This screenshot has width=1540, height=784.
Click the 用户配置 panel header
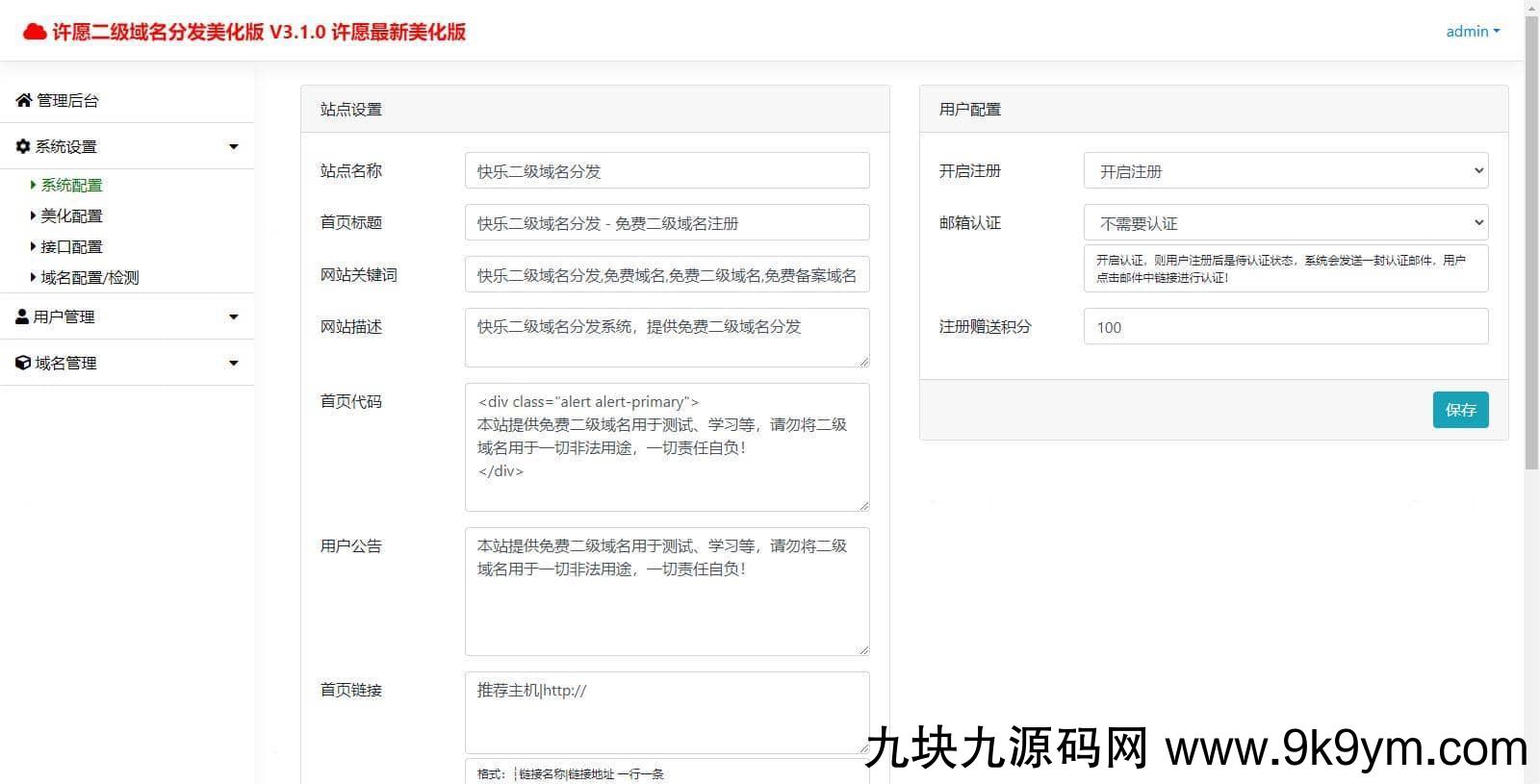coord(1214,109)
